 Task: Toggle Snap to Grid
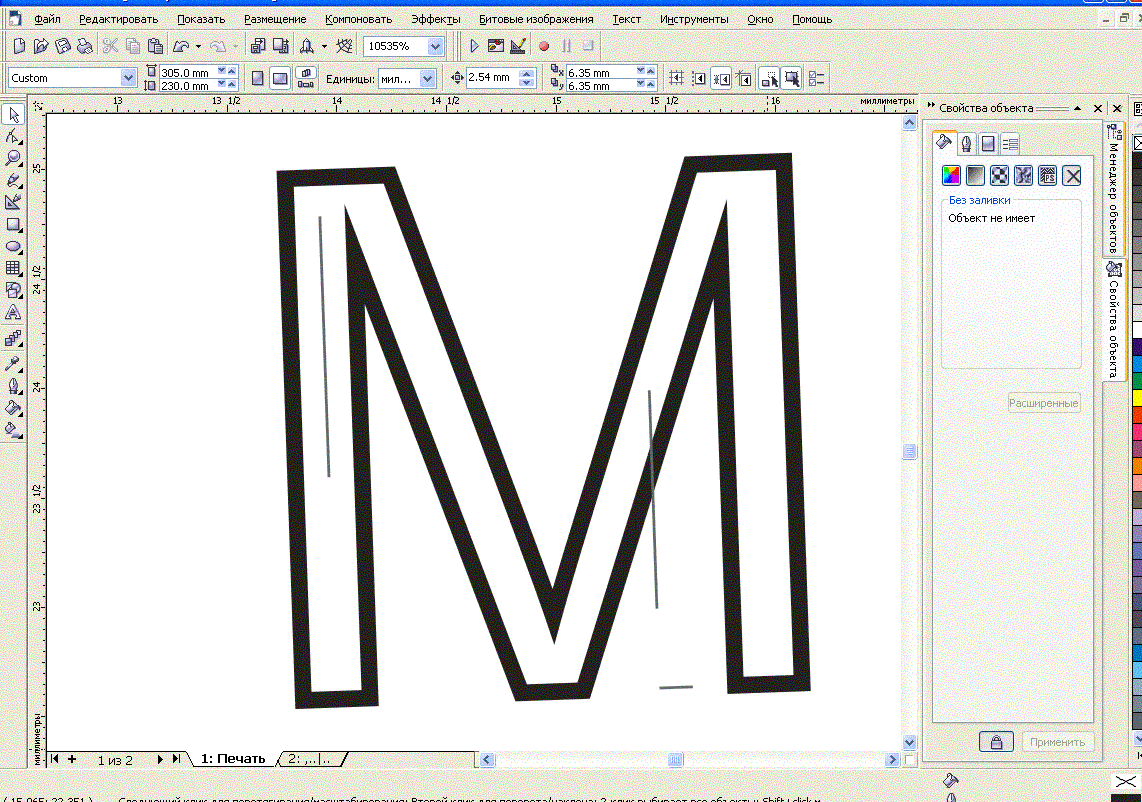(677, 78)
